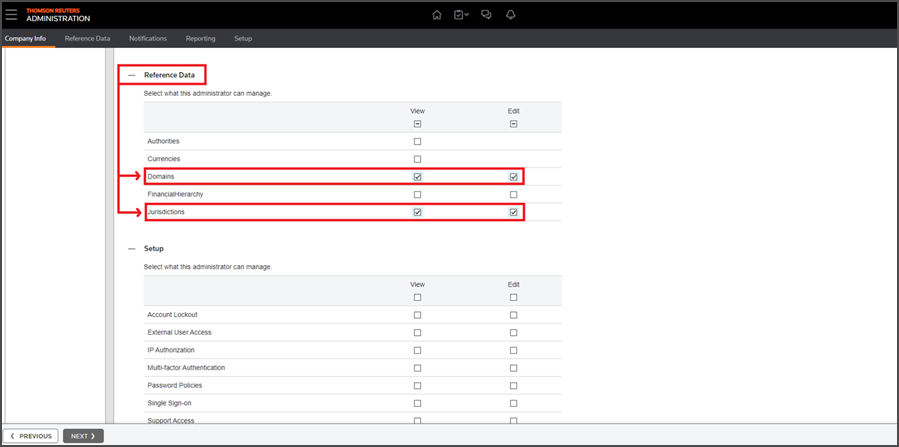899x447 pixels.
Task: Check View for Password Policies
Action: pyautogui.click(x=417, y=386)
